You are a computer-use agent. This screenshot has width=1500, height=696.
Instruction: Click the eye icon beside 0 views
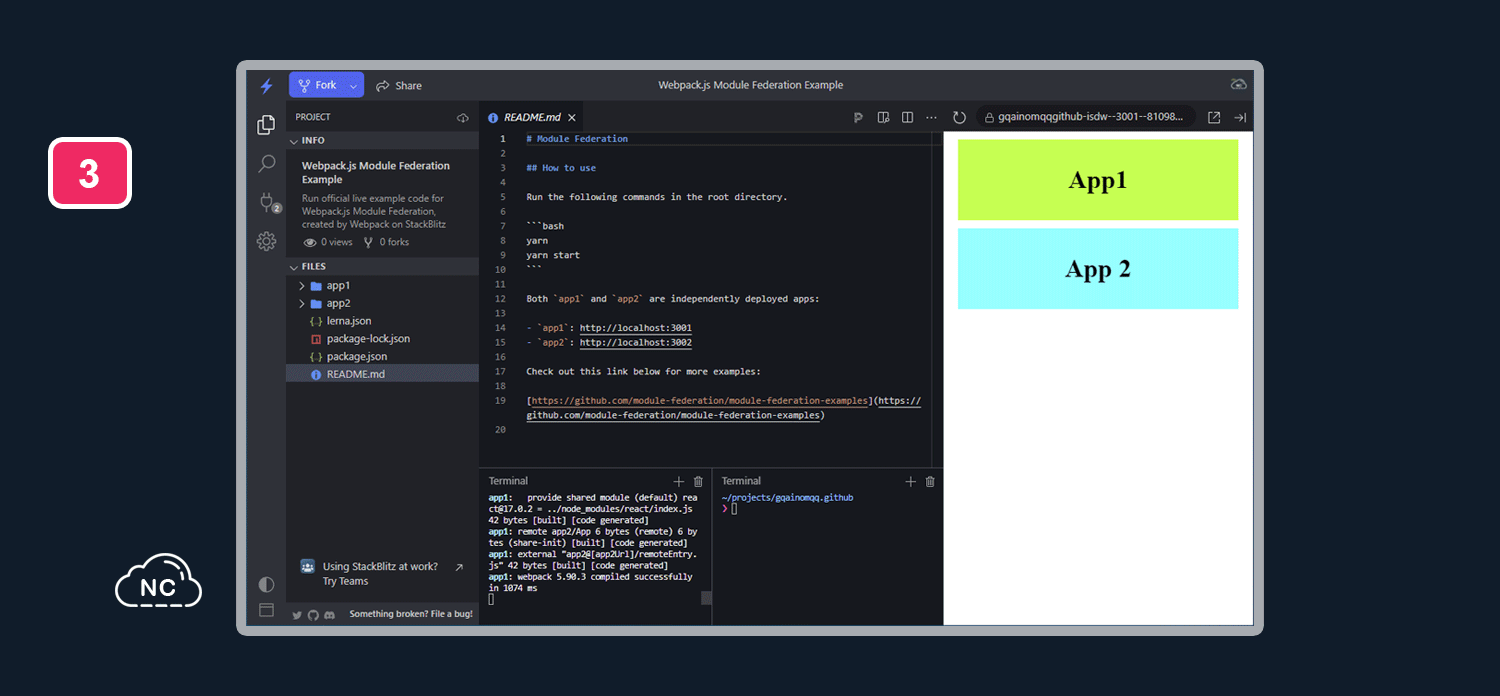pos(310,242)
